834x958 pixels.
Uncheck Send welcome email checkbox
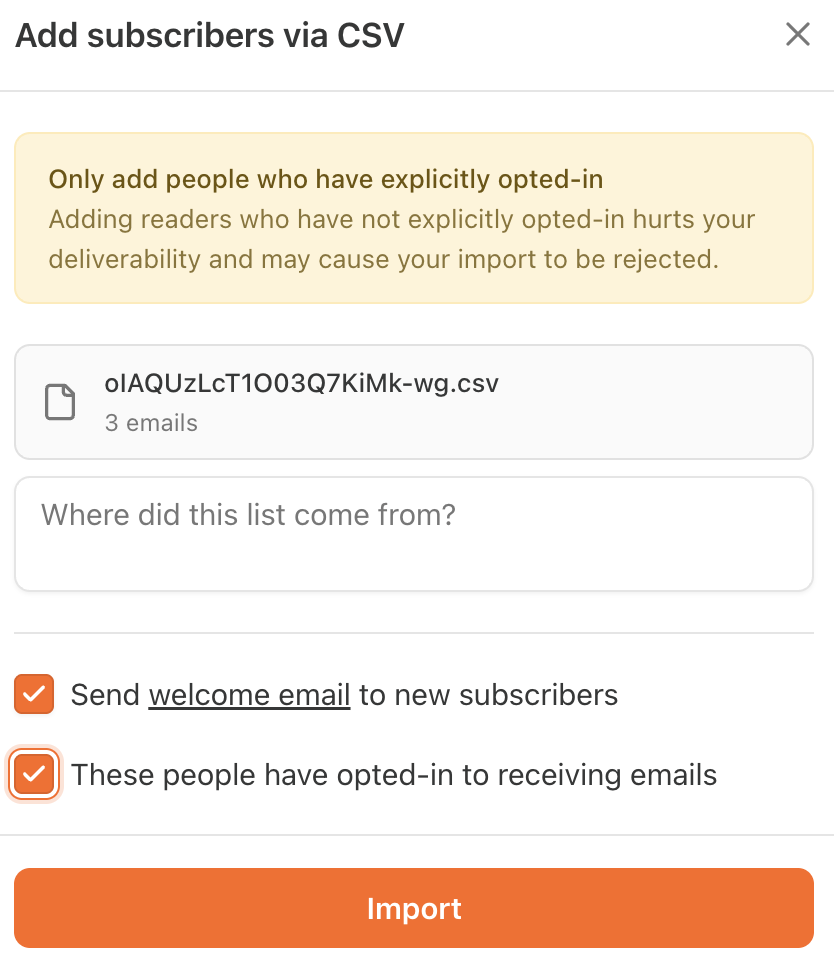pos(34,695)
